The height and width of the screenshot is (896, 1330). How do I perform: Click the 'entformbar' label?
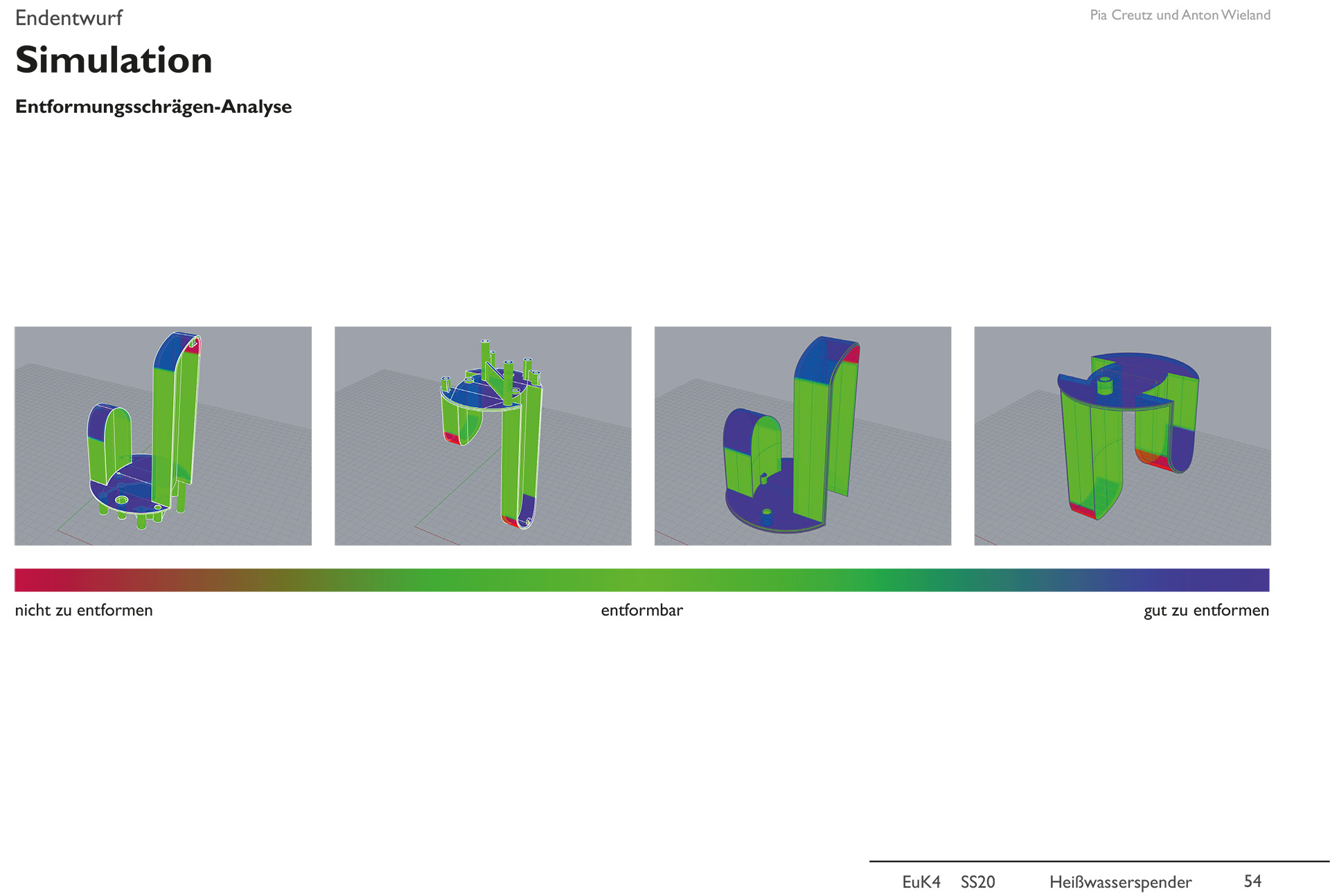641,610
